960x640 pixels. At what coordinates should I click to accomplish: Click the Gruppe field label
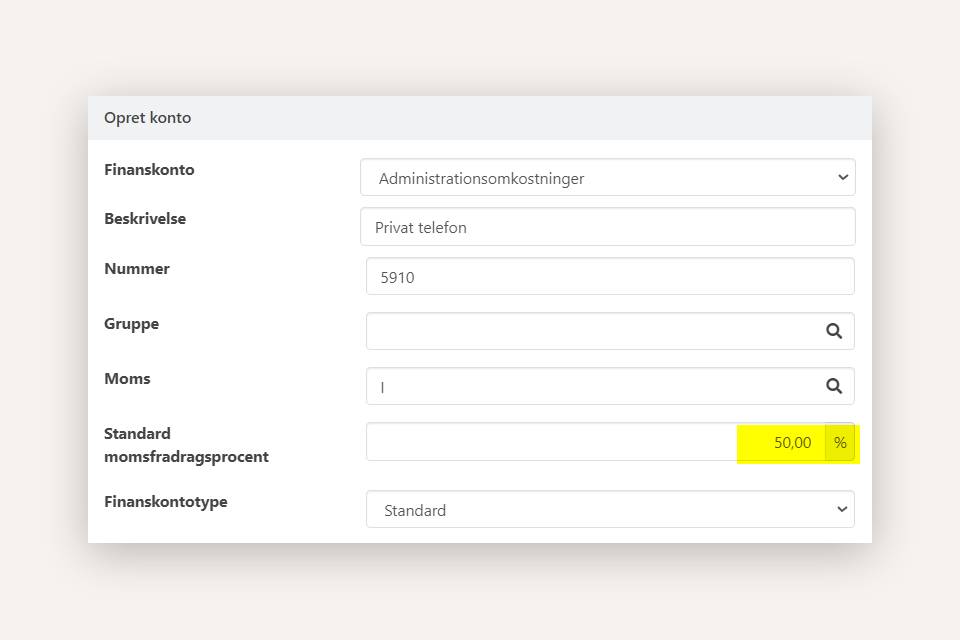point(131,324)
